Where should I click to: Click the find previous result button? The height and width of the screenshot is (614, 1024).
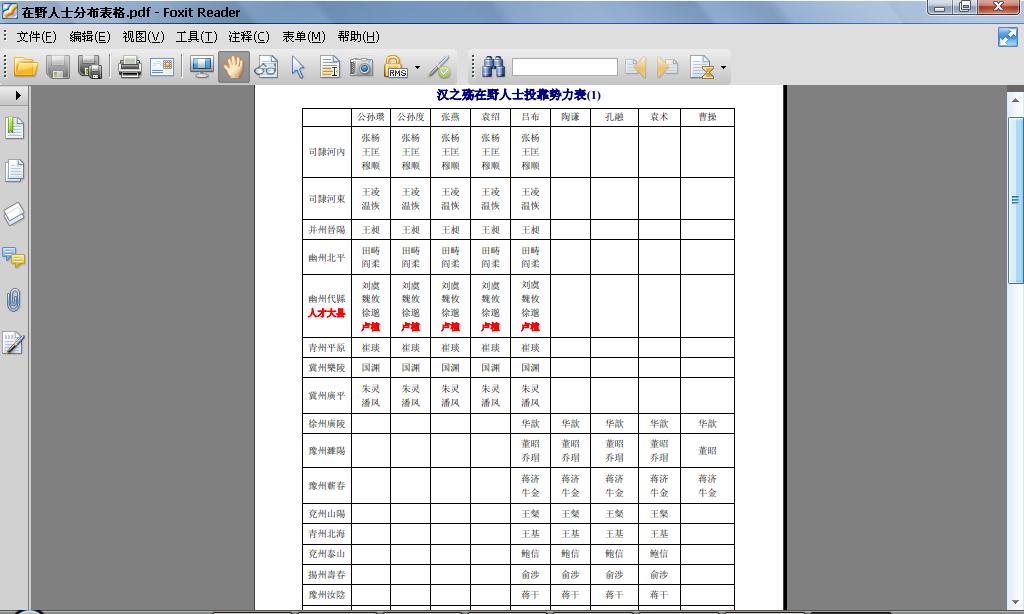click(635, 67)
